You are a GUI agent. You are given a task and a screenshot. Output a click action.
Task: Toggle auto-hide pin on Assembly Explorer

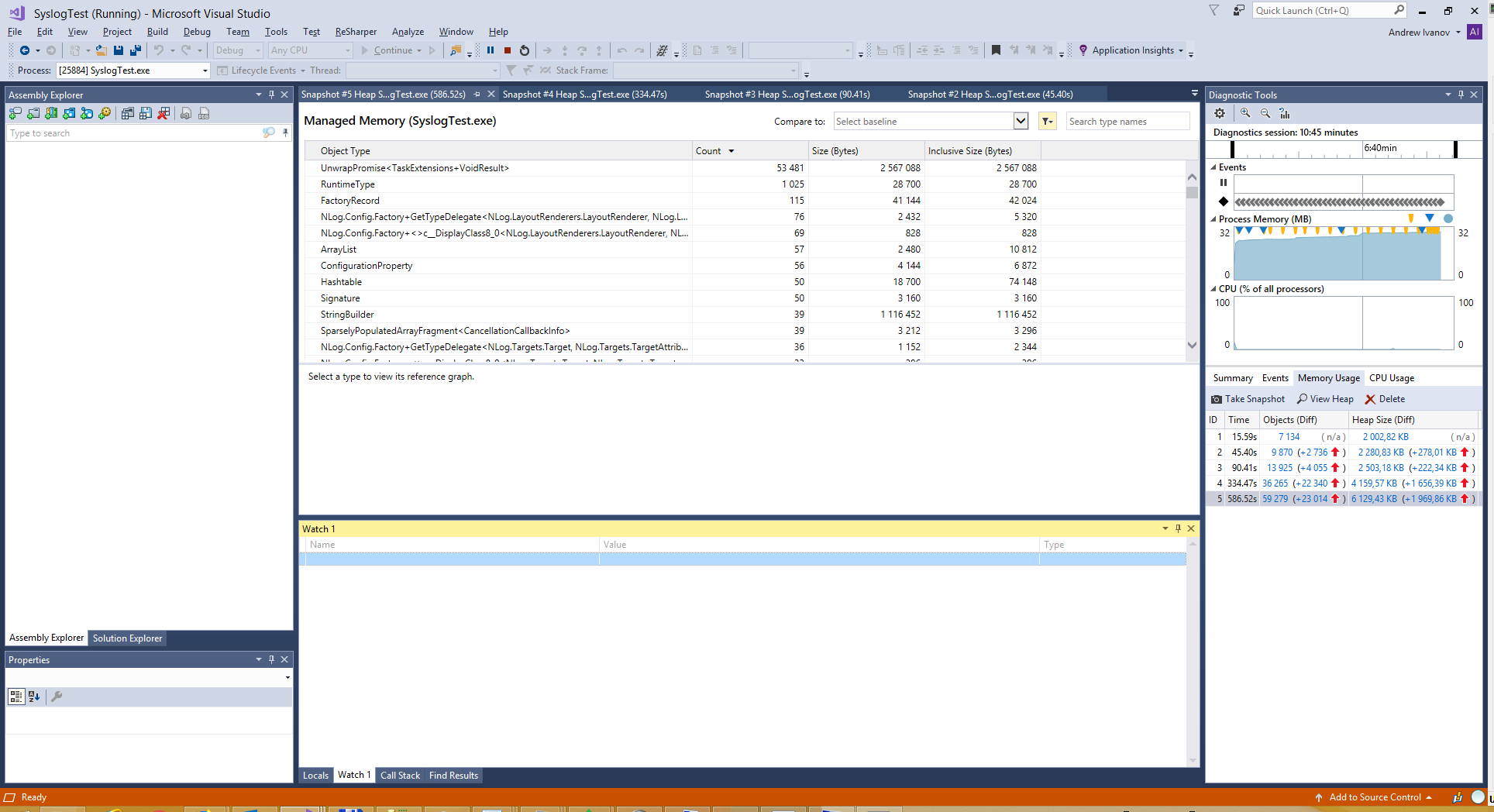[270, 94]
